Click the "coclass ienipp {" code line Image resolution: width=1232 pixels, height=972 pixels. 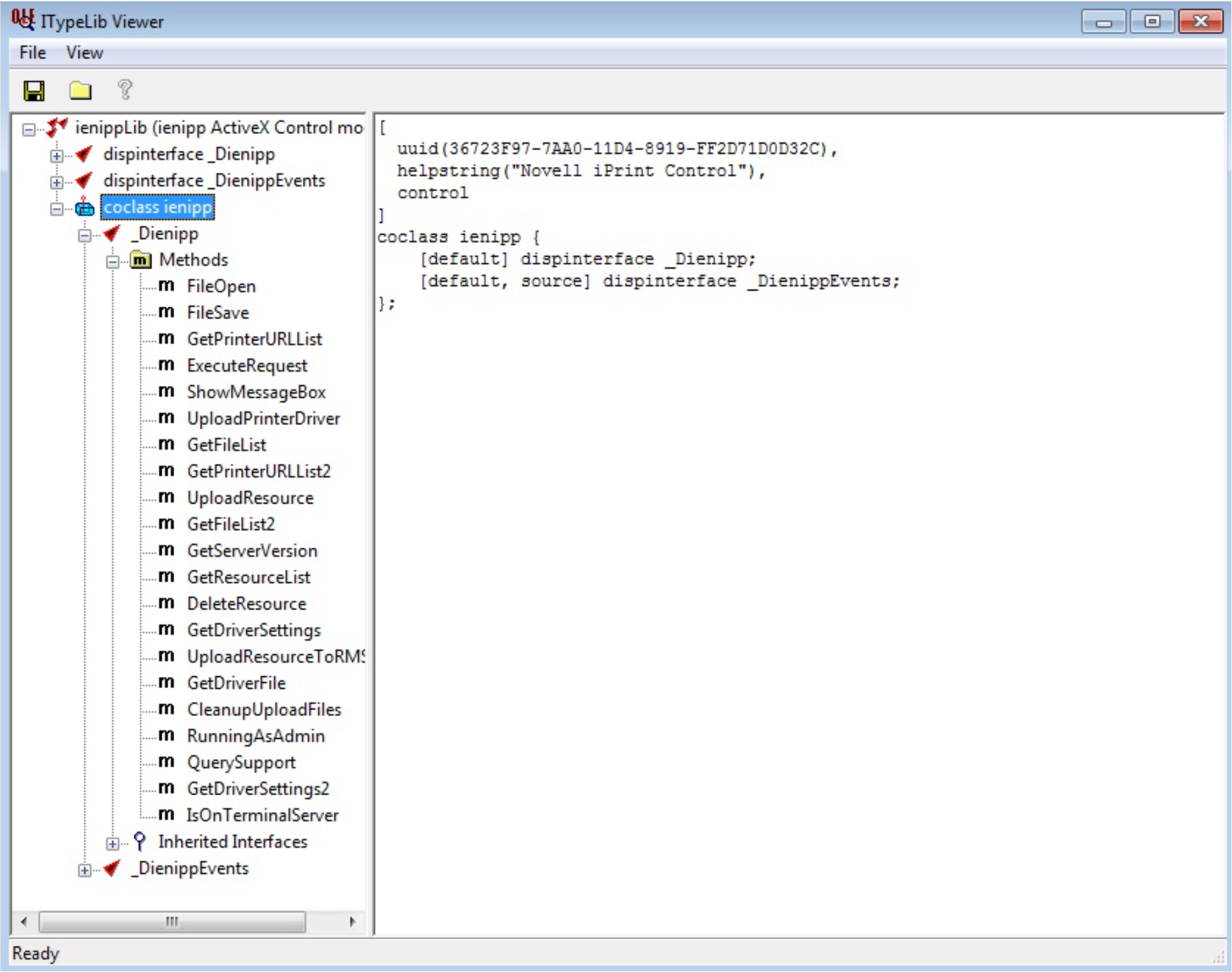tap(459, 237)
